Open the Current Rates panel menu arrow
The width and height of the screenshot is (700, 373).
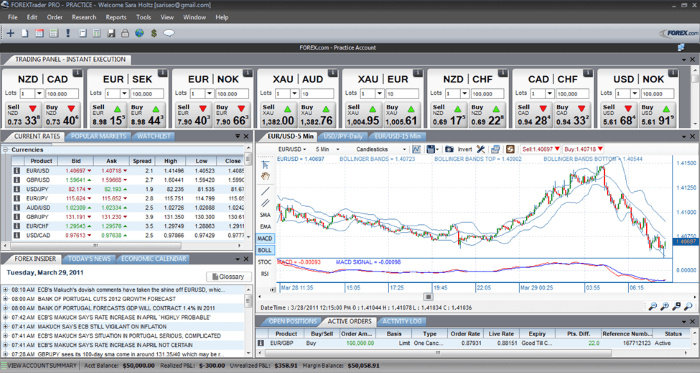pyautogui.click(x=238, y=136)
